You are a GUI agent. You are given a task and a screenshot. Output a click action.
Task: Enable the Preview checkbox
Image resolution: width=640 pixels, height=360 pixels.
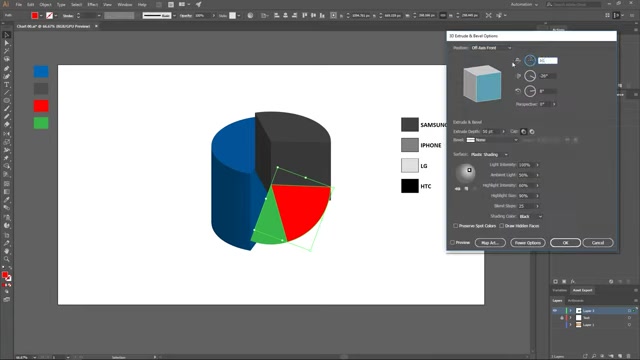(453, 242)
